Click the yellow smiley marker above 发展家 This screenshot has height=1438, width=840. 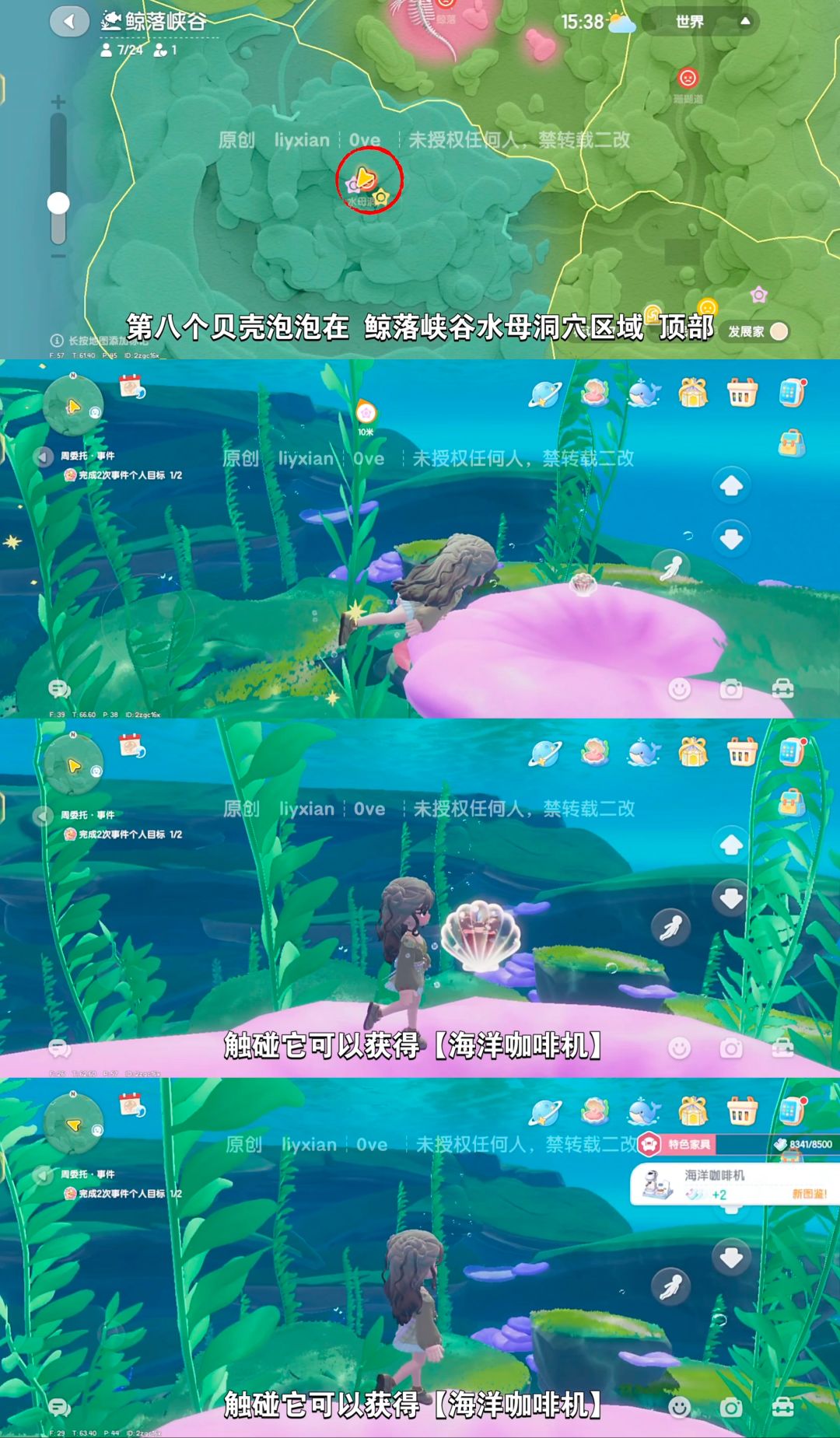coord(707,306)
